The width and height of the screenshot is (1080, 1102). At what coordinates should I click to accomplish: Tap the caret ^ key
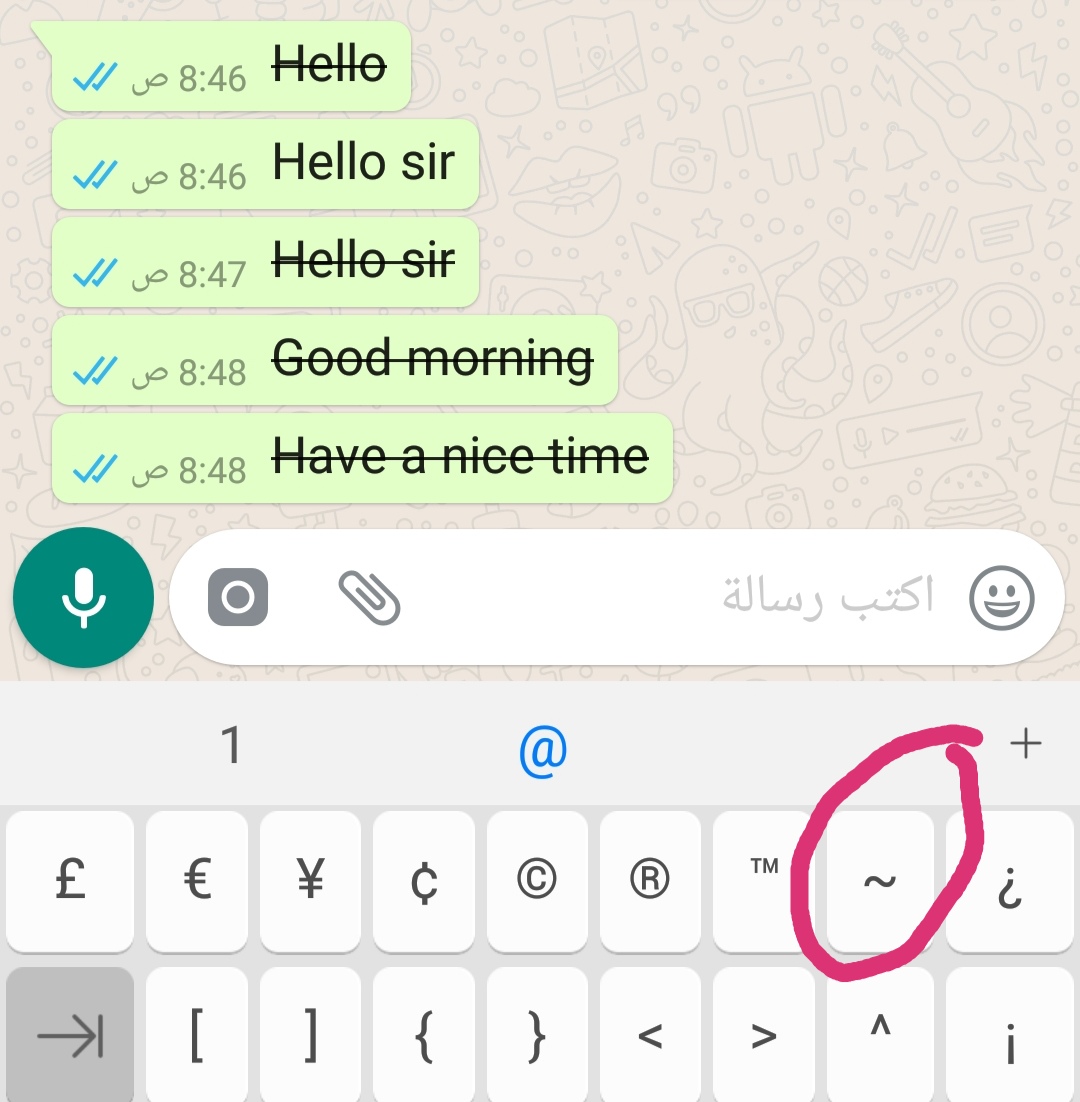880,1035
